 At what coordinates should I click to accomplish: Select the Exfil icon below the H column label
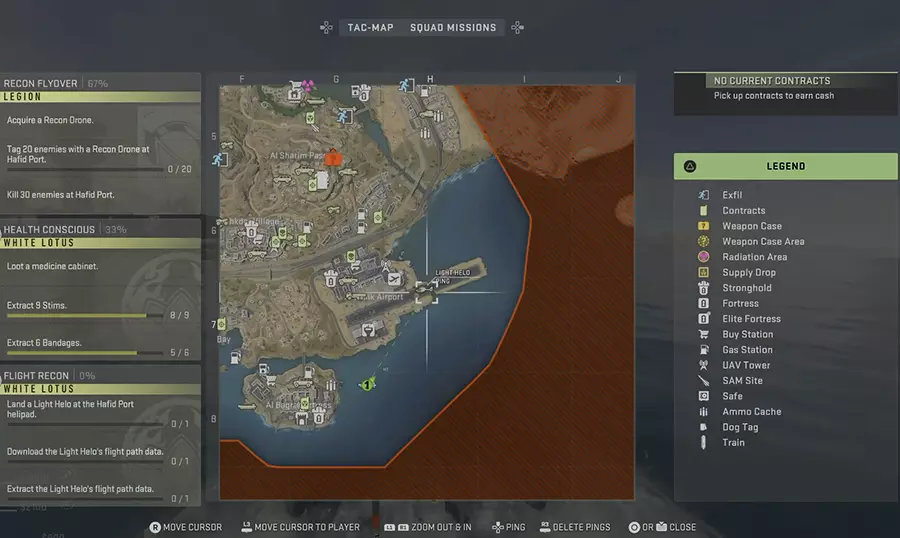pos(406,86)
